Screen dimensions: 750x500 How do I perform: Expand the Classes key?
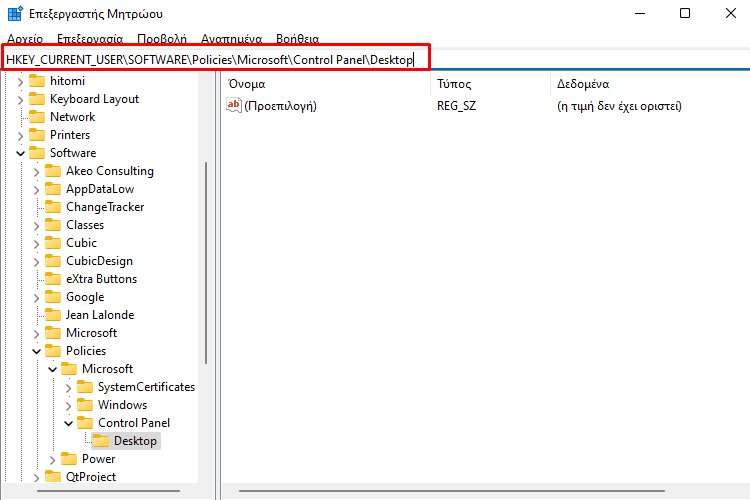(36, 226)
